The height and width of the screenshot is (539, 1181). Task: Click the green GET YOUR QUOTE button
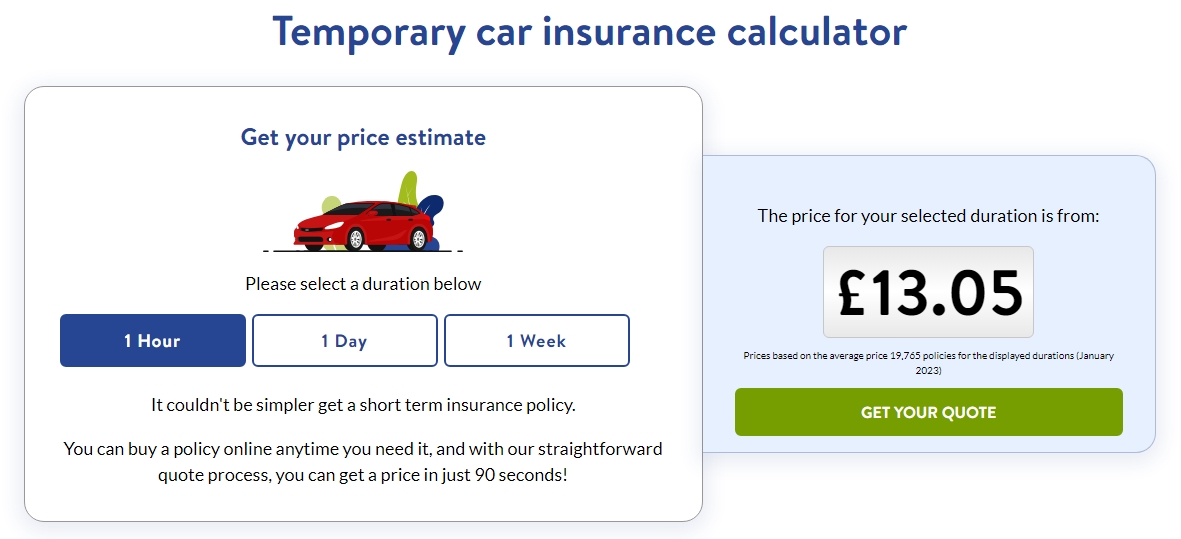pyautogui.click(x=929, y=412)
